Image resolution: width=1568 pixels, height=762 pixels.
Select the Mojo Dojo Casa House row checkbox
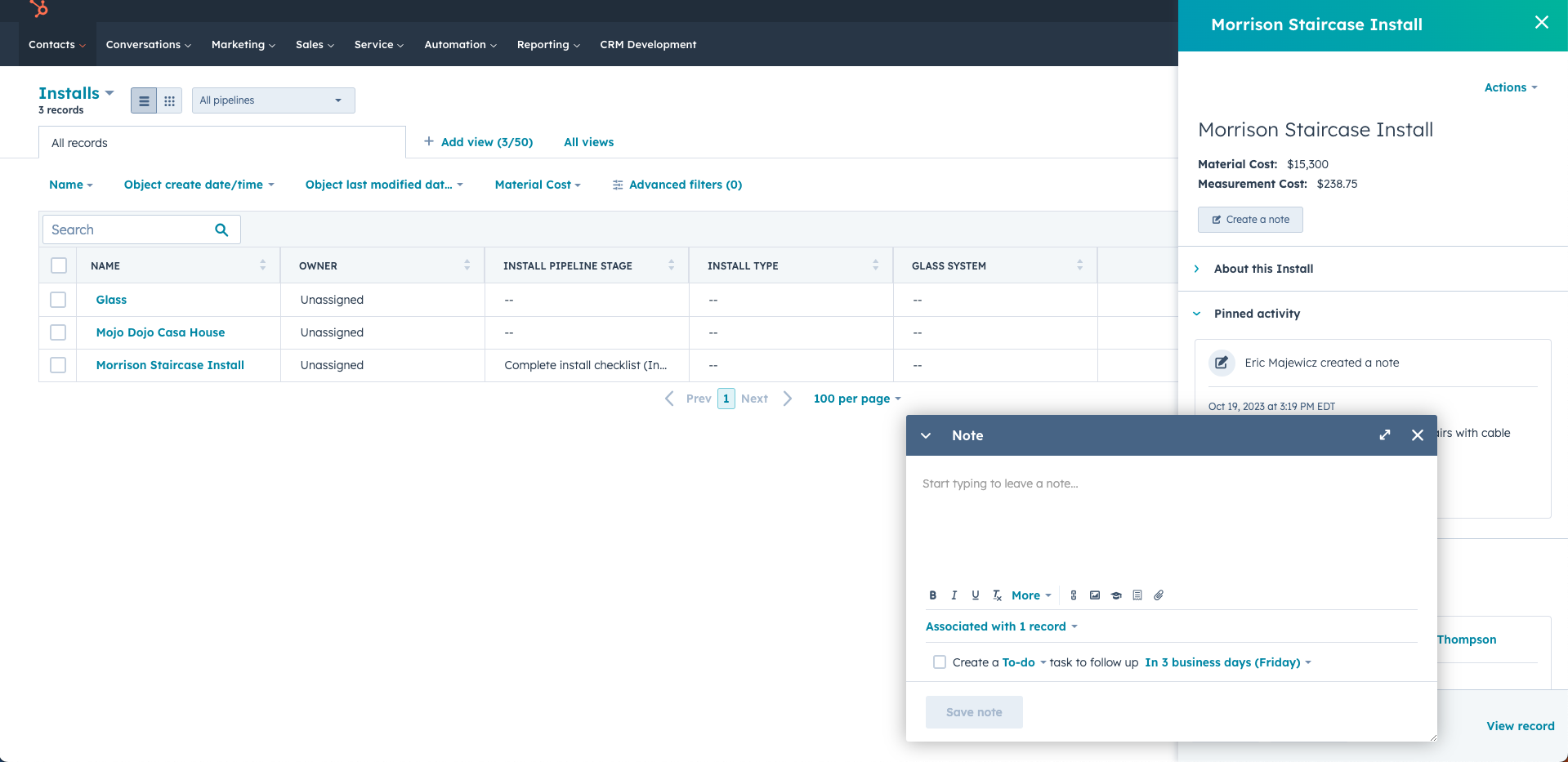(x=58, y=332)
